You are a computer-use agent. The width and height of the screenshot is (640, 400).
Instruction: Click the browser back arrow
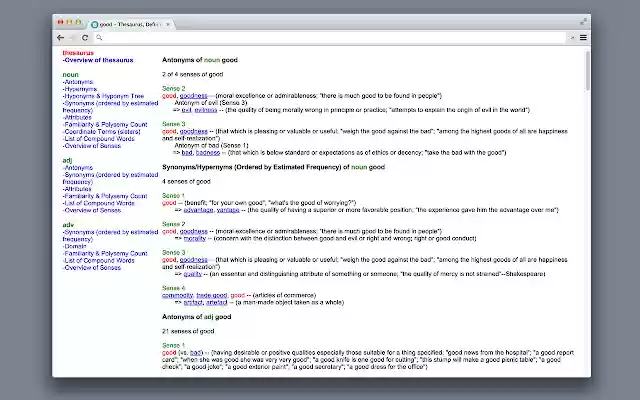tap(60, 38)
